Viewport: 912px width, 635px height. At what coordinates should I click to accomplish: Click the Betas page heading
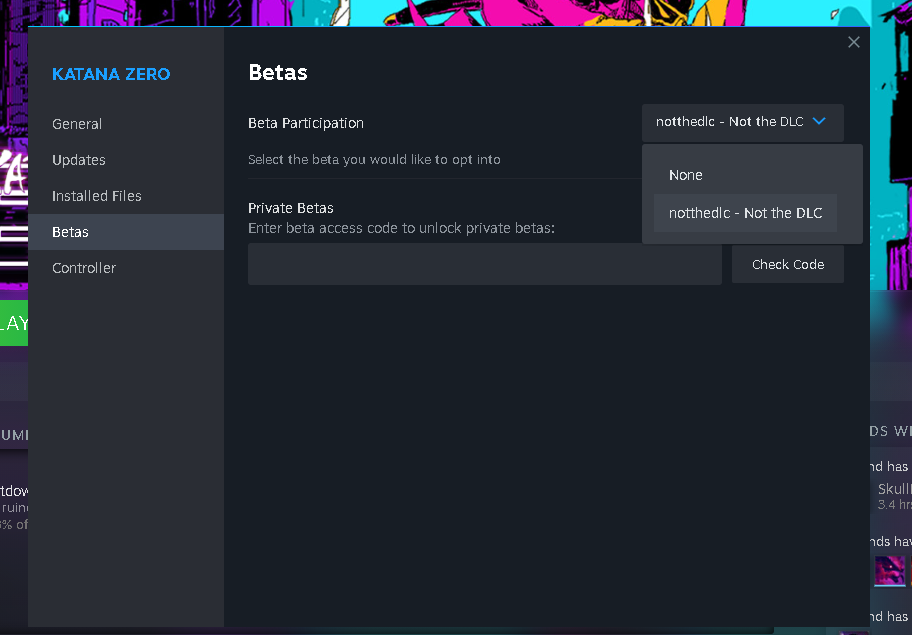(x=278, y=72)
